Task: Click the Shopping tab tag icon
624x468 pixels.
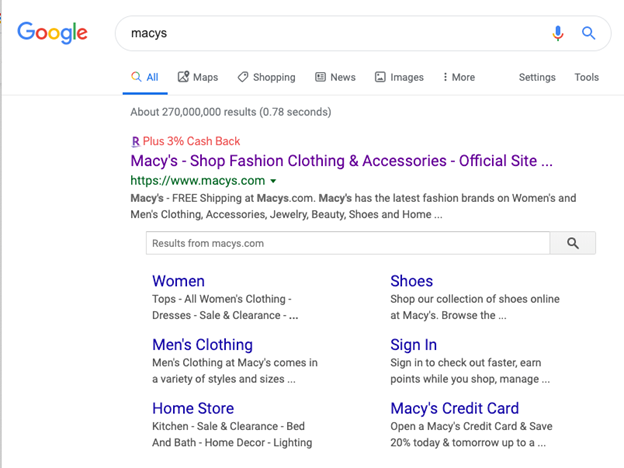Action: coord(243,77)
